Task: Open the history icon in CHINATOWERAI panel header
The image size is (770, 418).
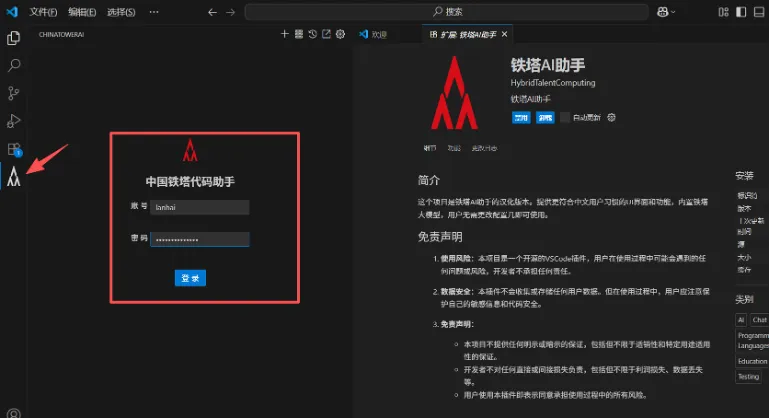Action: coord(312,34)
